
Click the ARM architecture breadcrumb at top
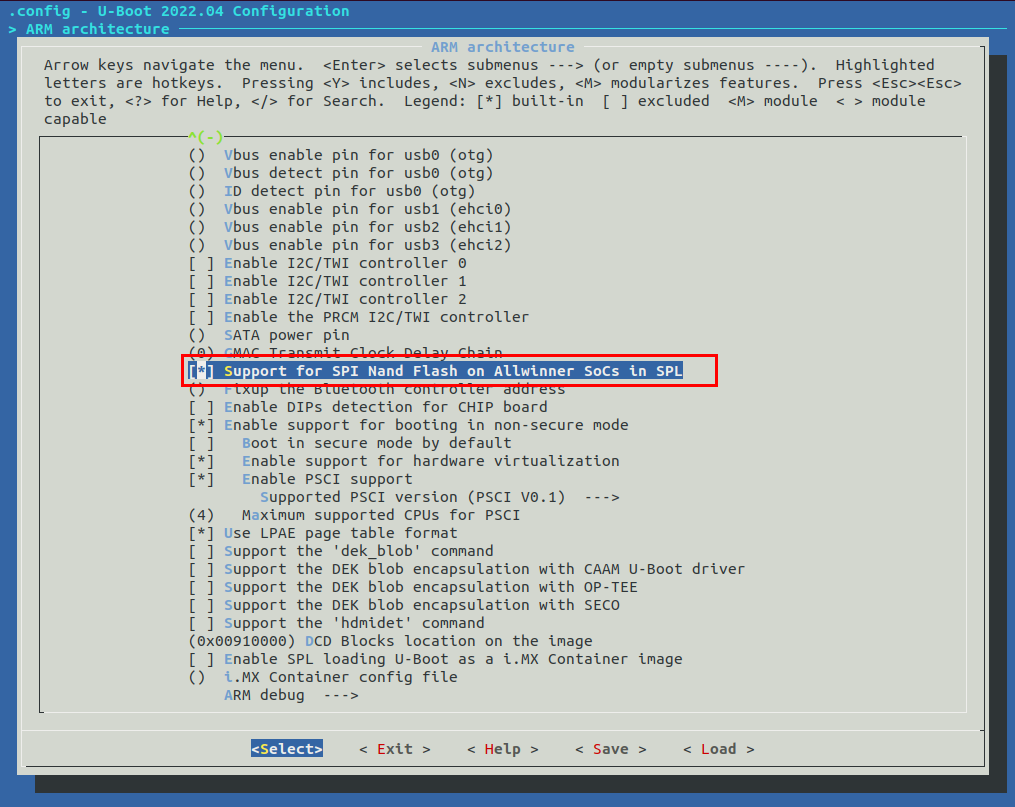tap(97, 29)
